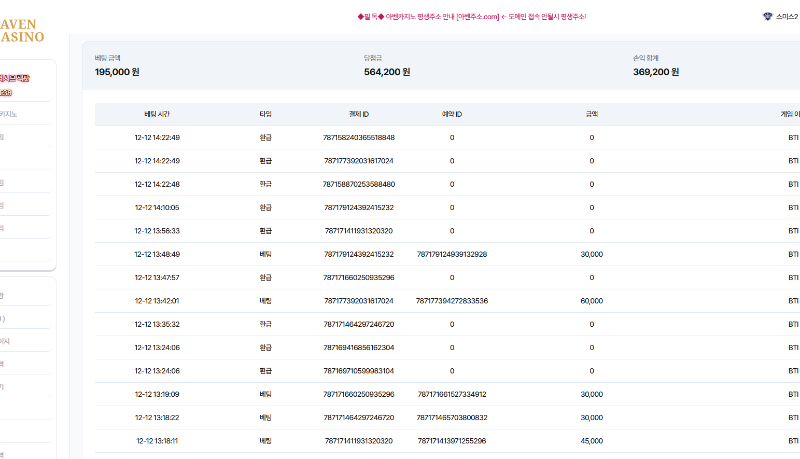Click the diamond rank icon beside username
This screenshot has width=800, height=459.
[767, 16]
